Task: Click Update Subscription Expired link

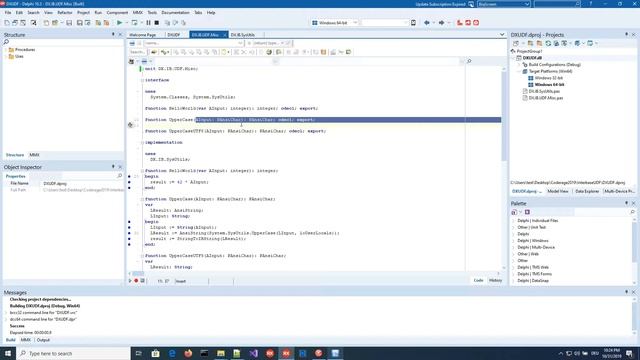Action: 440,4
